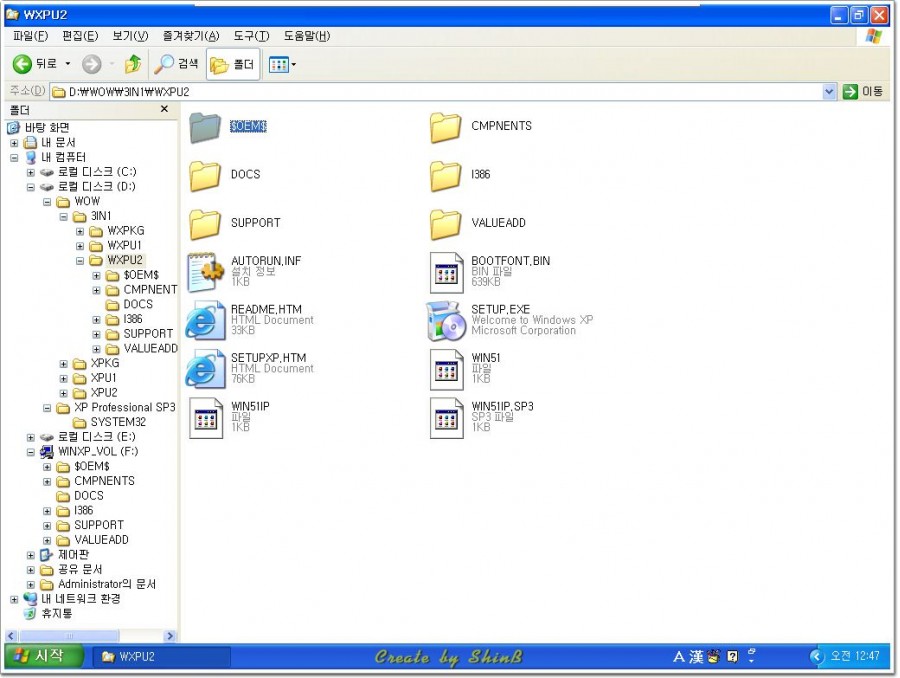This screenshot has width=900, height=678.
Task: Select CMPNENTS under WINXP_VOL (F:) in tree
Action: [x=104, y=482]
